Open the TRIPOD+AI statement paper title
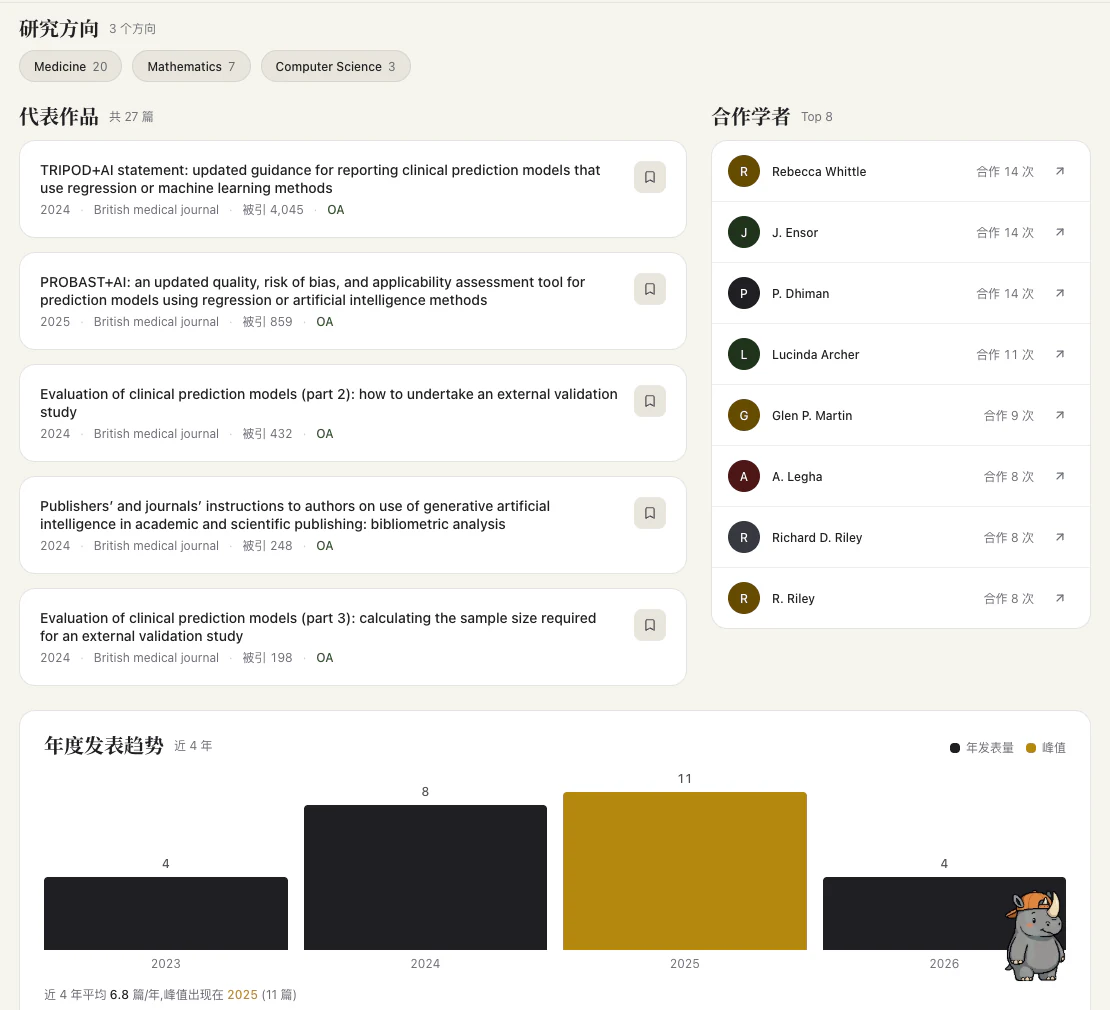Screen dimensions: 1110x1010 pos(320,179)
